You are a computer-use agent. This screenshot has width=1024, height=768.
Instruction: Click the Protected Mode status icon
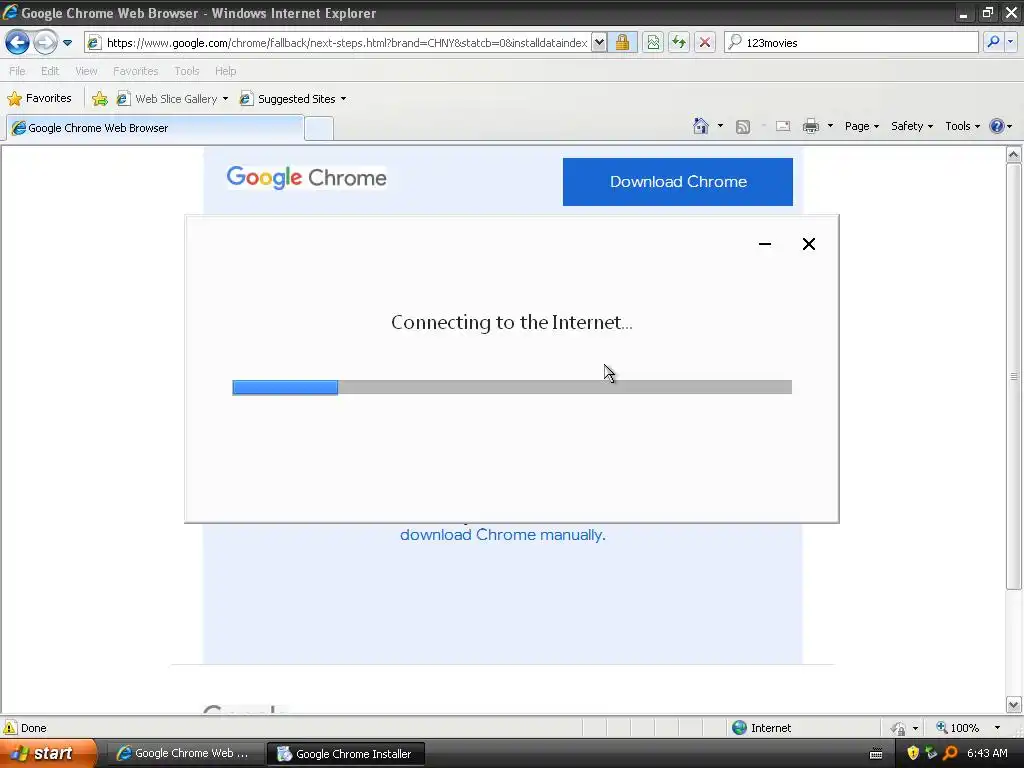[899, 728]
